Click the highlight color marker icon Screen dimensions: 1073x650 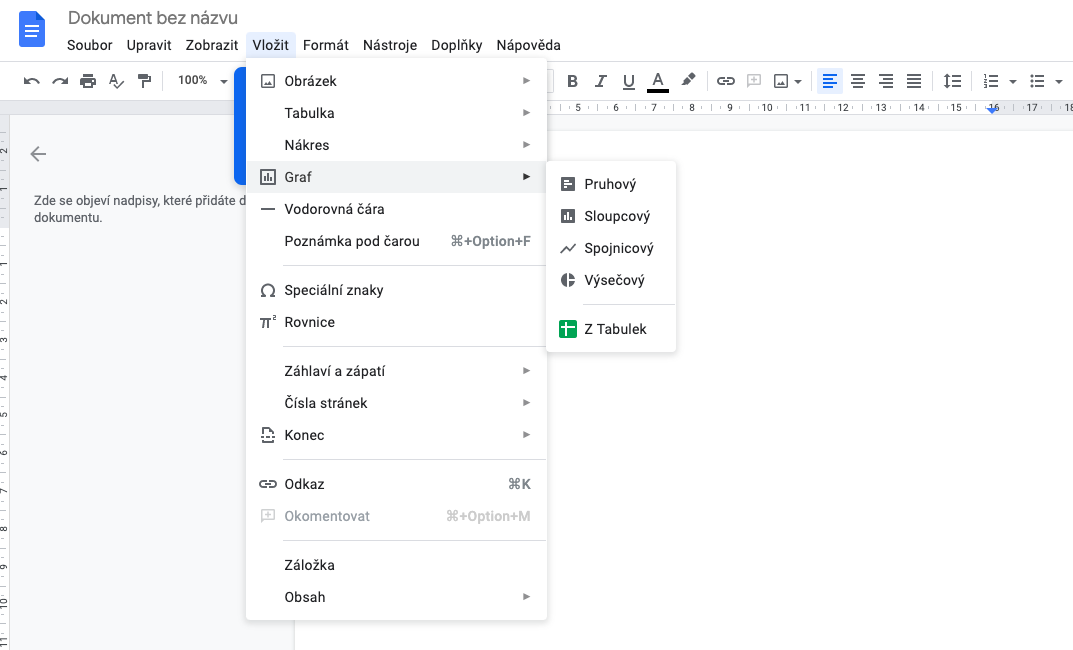coord(688,81)
